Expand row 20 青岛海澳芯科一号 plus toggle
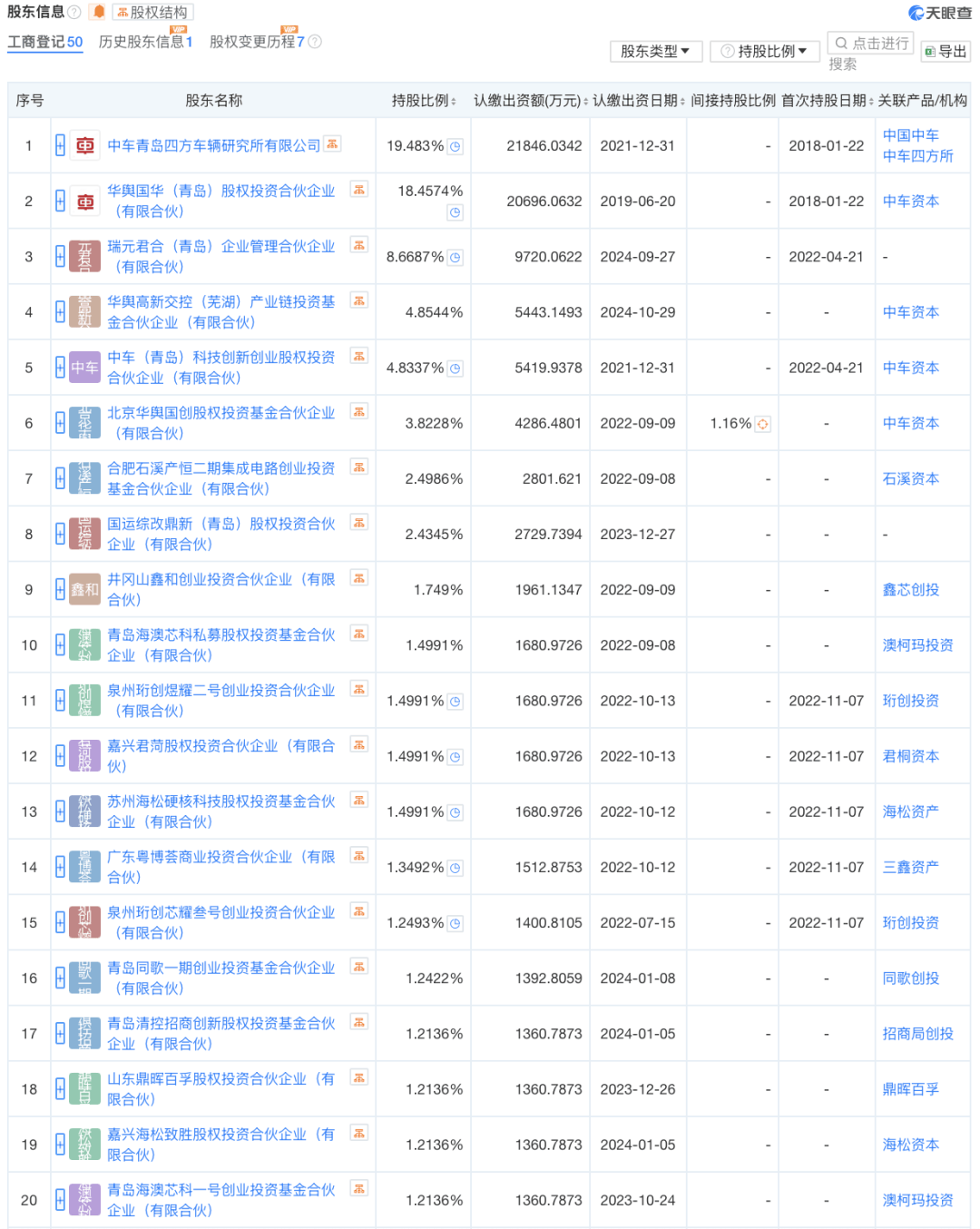Screen dimensions: 980x1229 [x=60, y=1201]
